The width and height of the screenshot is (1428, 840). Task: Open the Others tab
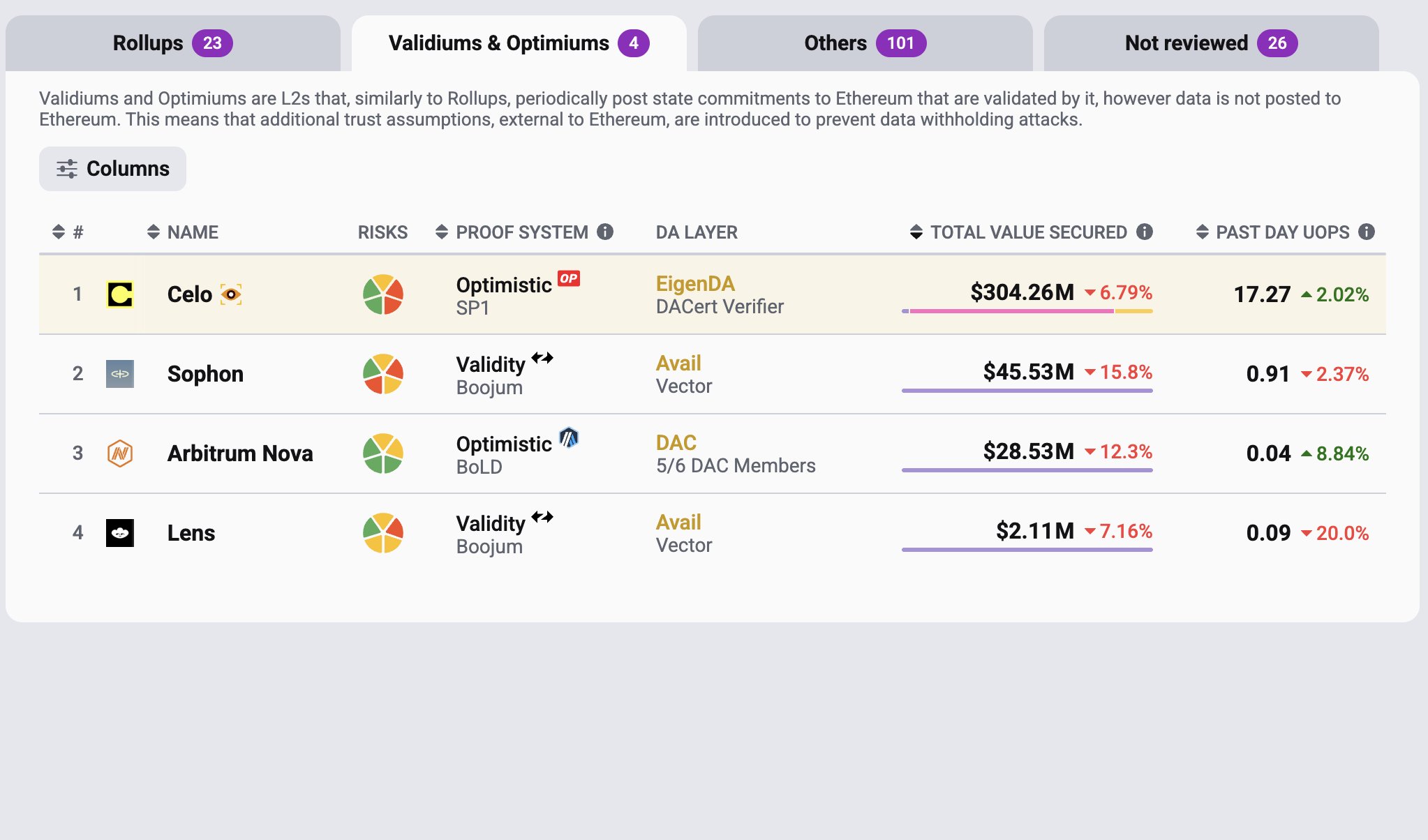[865, 43]
